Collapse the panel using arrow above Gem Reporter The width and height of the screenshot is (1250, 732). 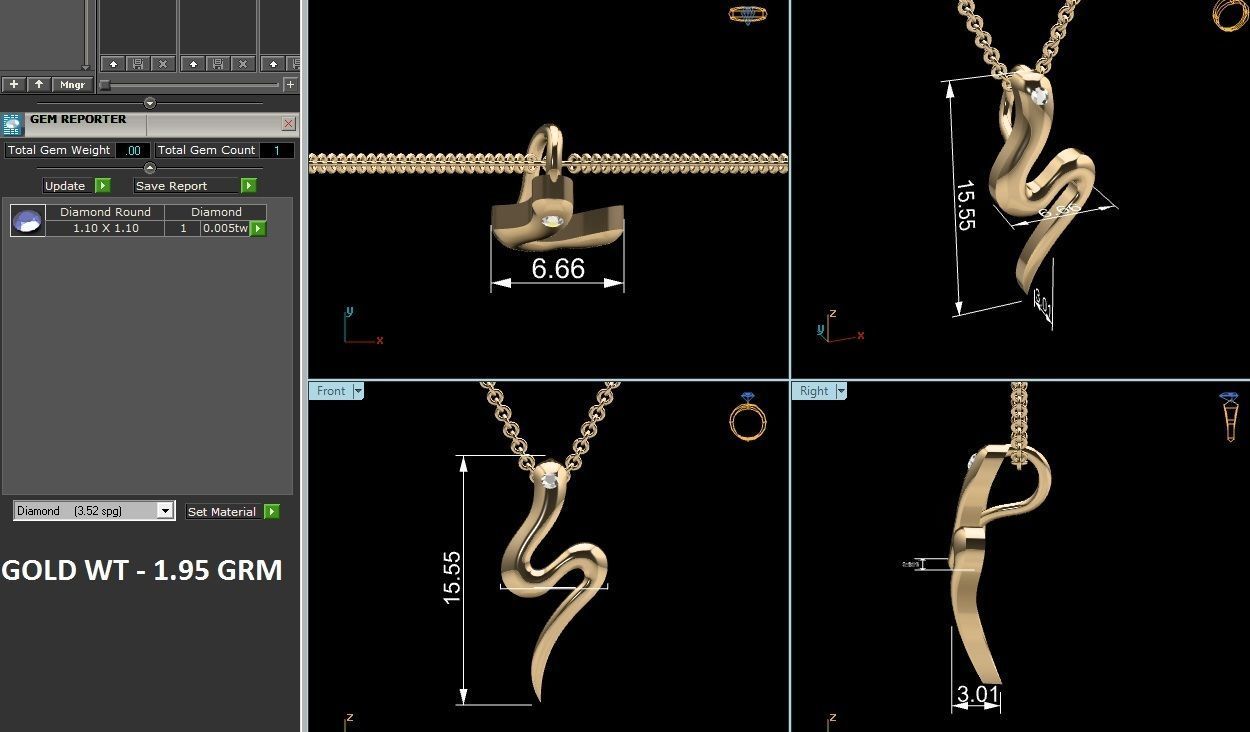click(x=150, y=103)
